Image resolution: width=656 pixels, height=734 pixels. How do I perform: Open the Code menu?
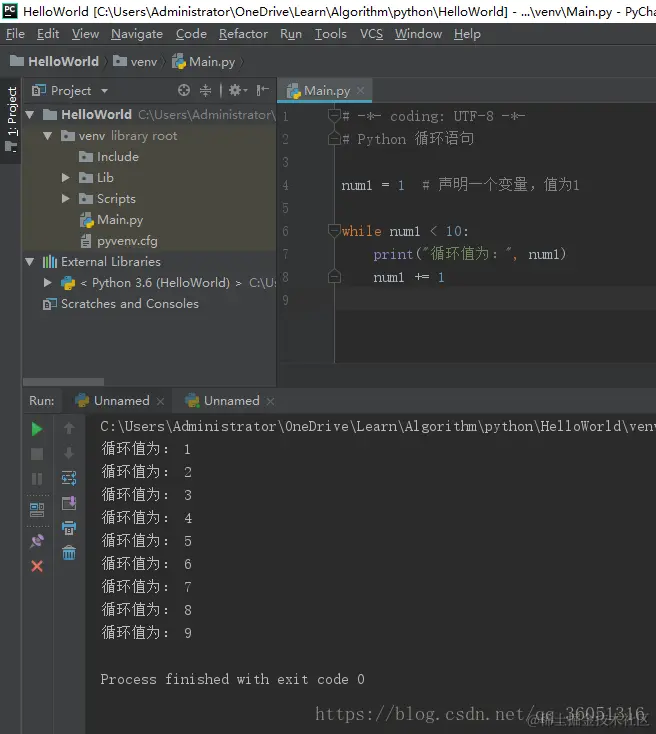pos(191,34)
